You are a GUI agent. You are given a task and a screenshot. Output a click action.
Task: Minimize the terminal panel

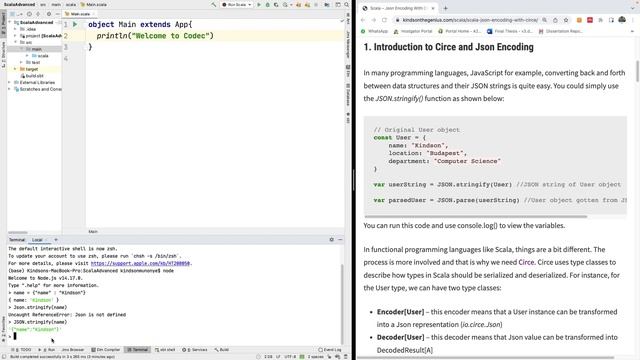point(340,240)
